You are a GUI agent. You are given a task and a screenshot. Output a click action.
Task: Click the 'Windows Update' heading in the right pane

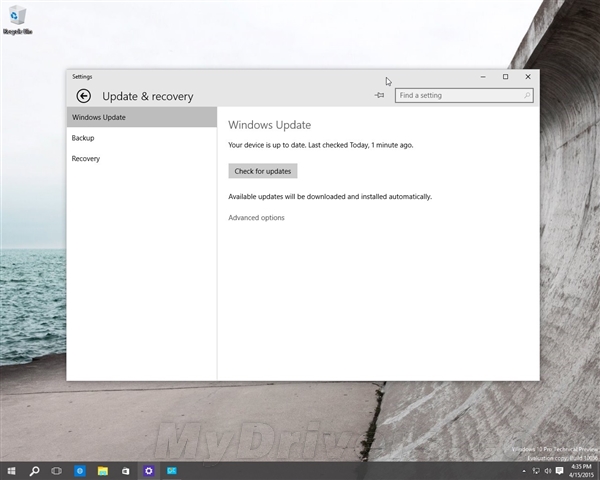[269, 125]
